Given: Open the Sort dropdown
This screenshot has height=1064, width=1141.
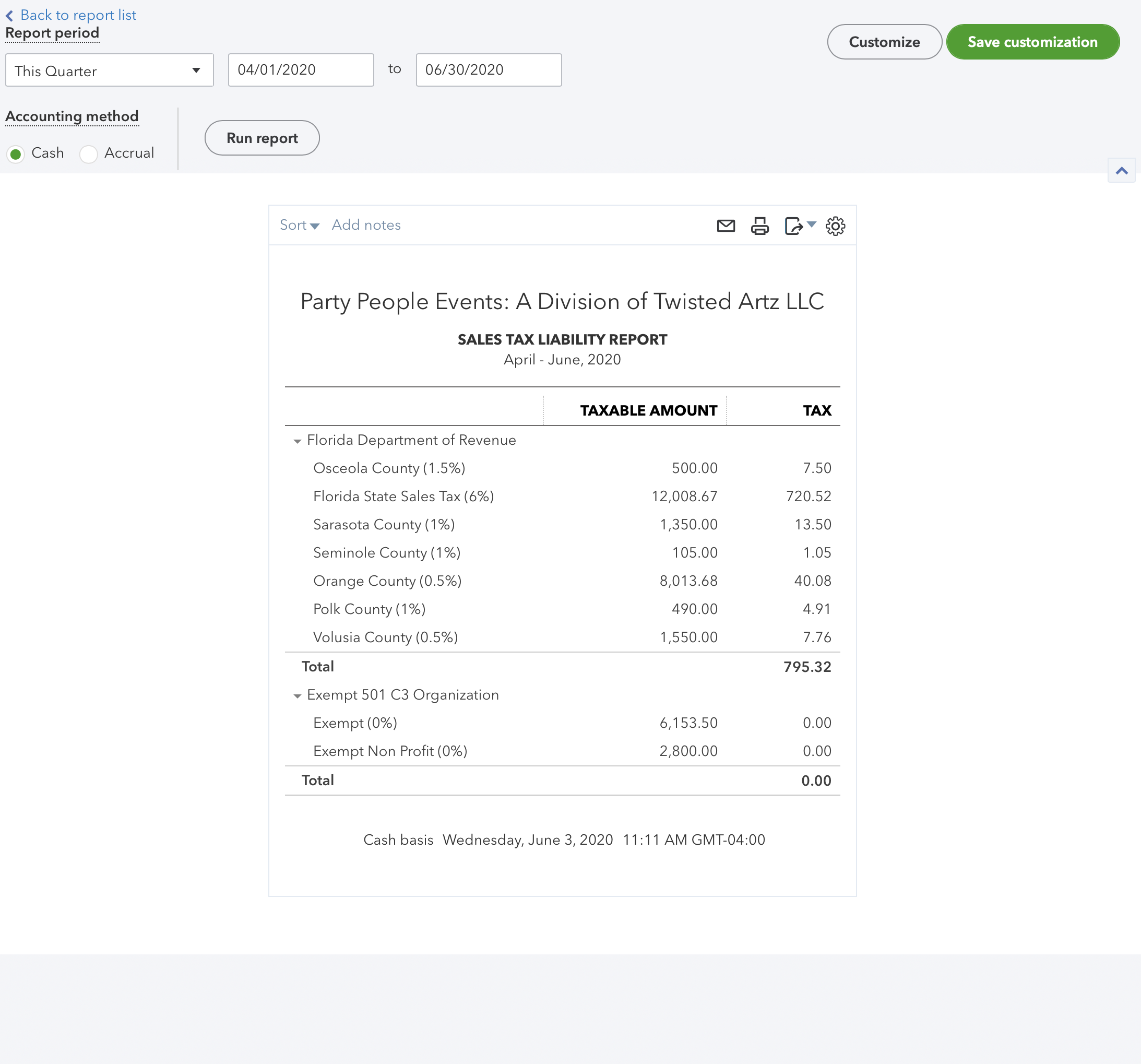Looking at the screenshot, I should [299, 225].
